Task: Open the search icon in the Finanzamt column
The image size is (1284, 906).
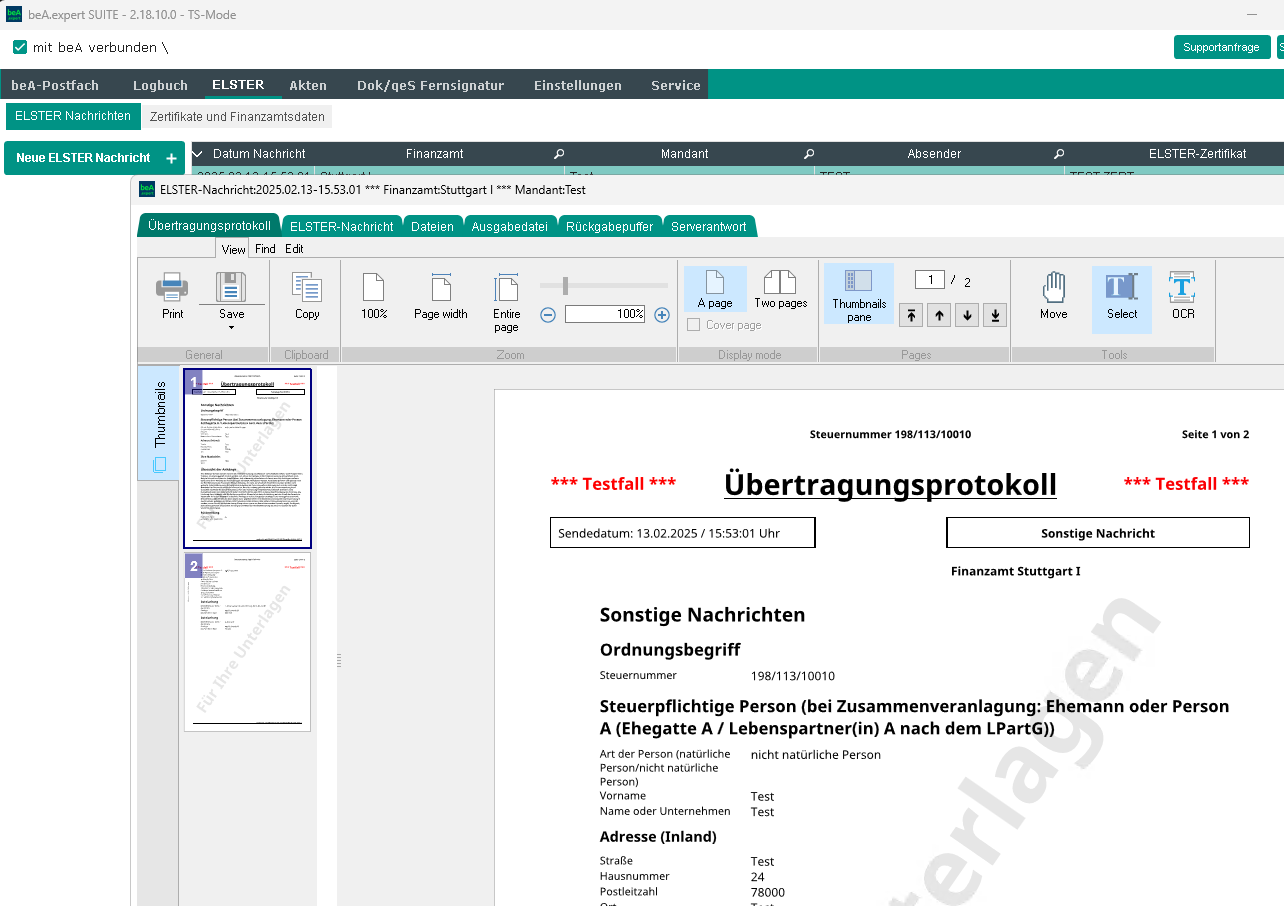Action: tap(559, 154)
